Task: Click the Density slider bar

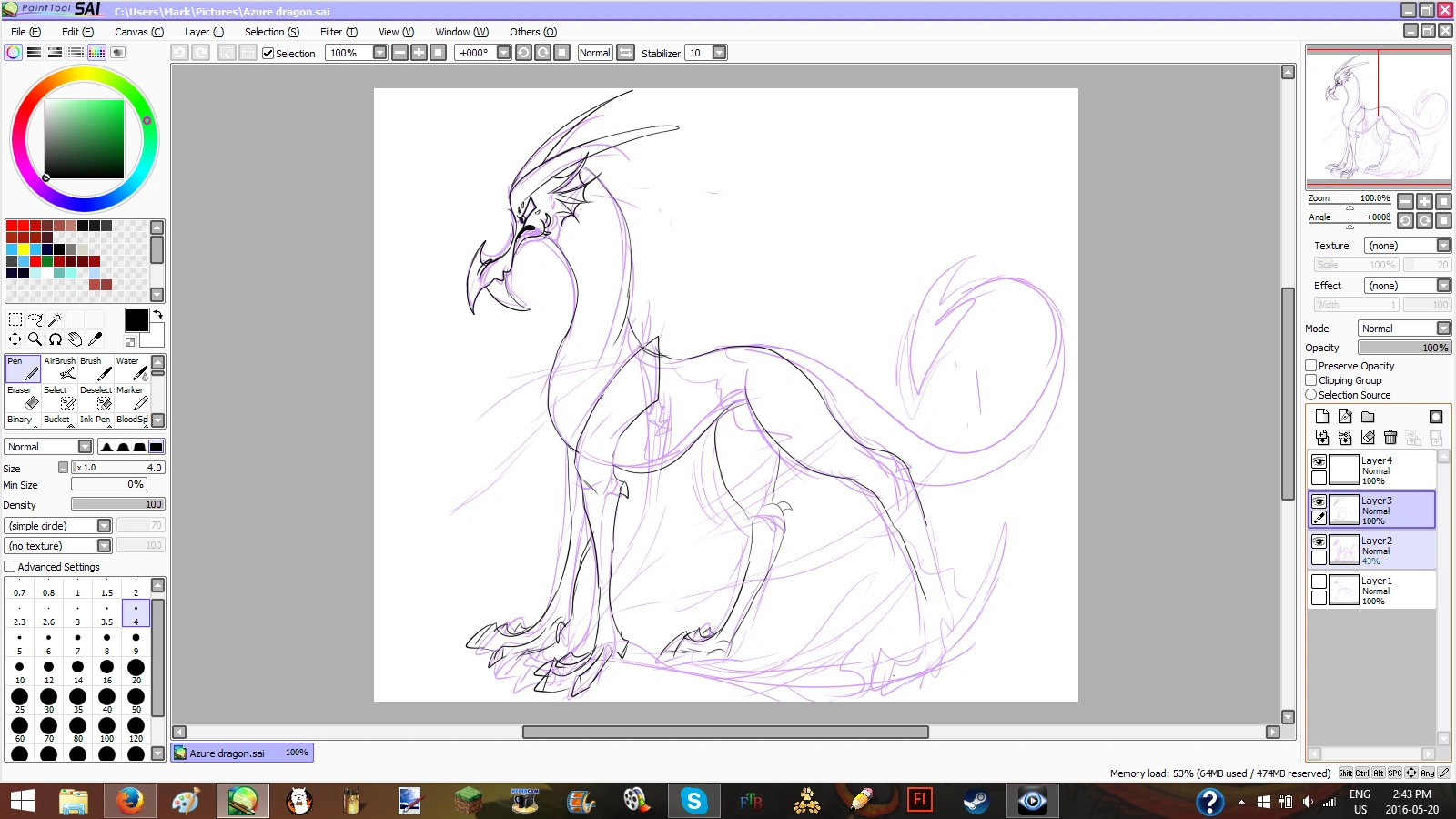Action: (118, 504)
